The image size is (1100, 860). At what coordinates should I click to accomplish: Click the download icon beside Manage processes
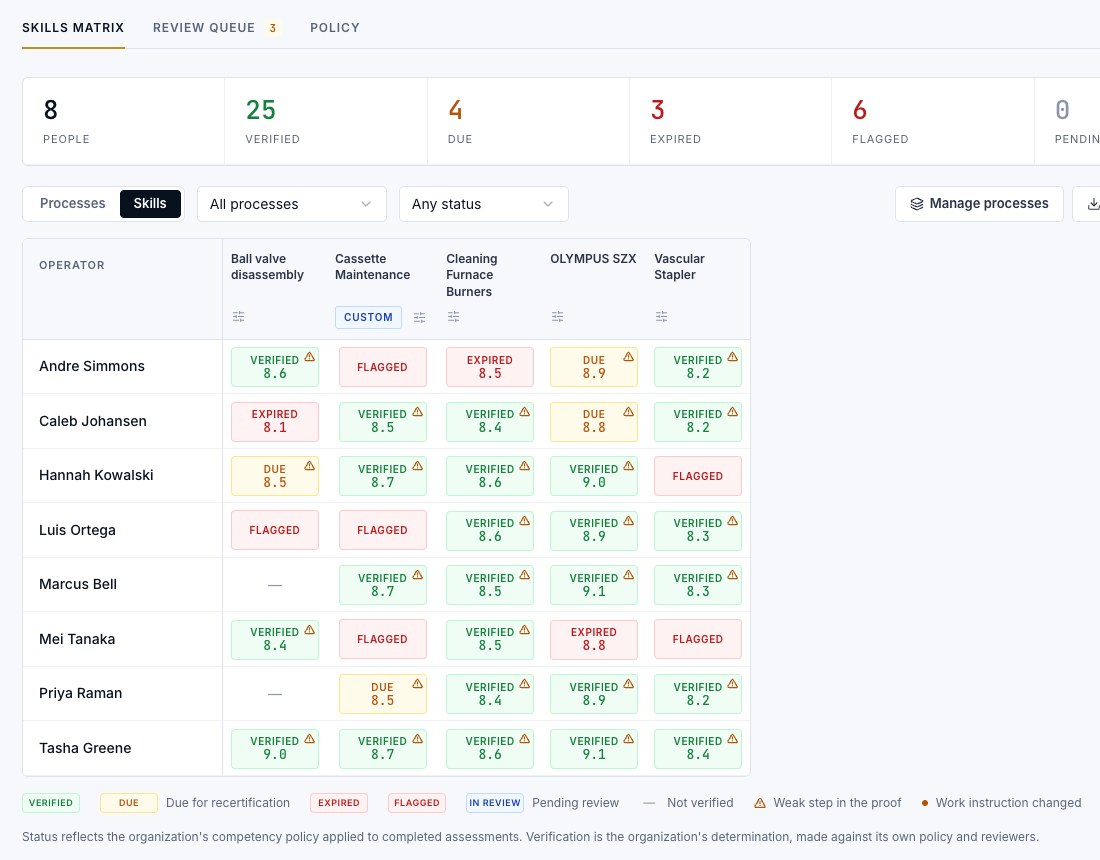pos(1092,204)
